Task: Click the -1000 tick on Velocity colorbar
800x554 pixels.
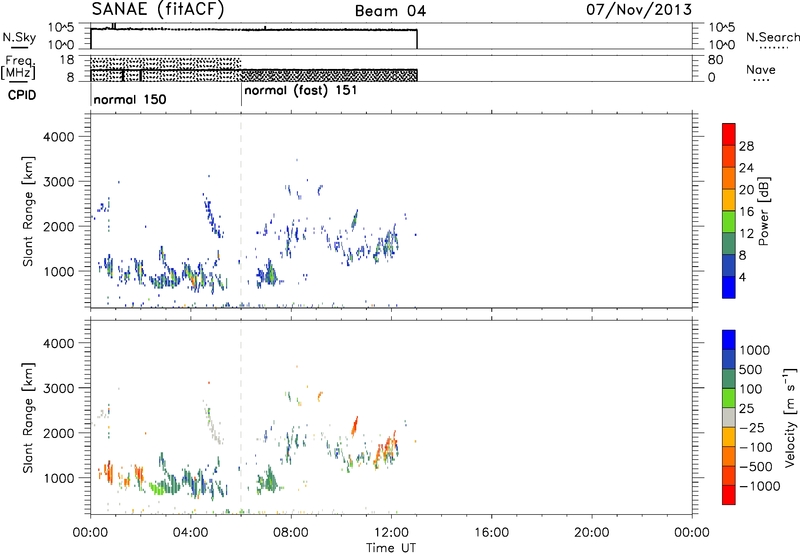Action: pyautogui.click(x=759, y=486)
